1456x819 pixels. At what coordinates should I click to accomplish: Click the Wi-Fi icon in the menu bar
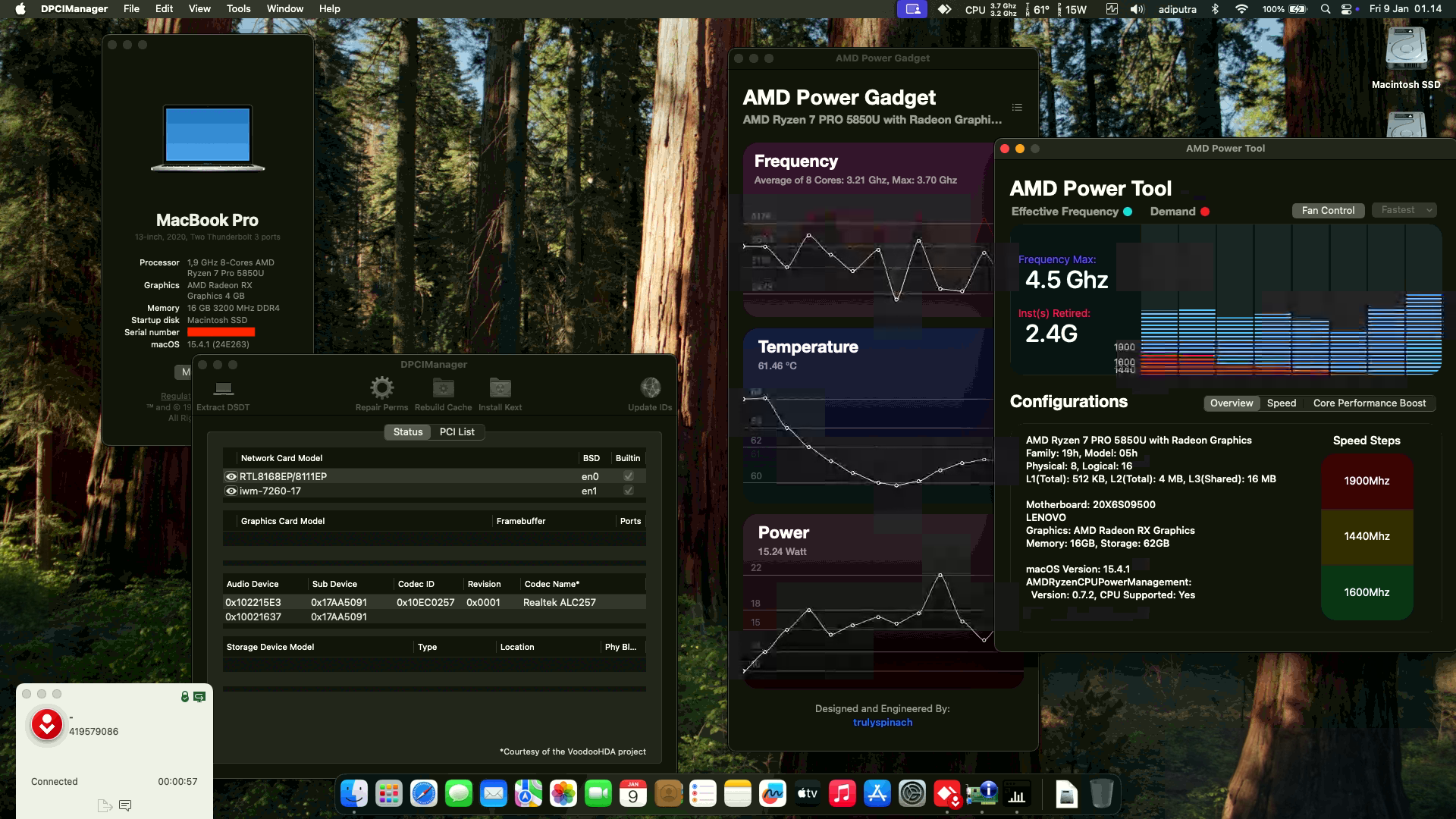1241,10
